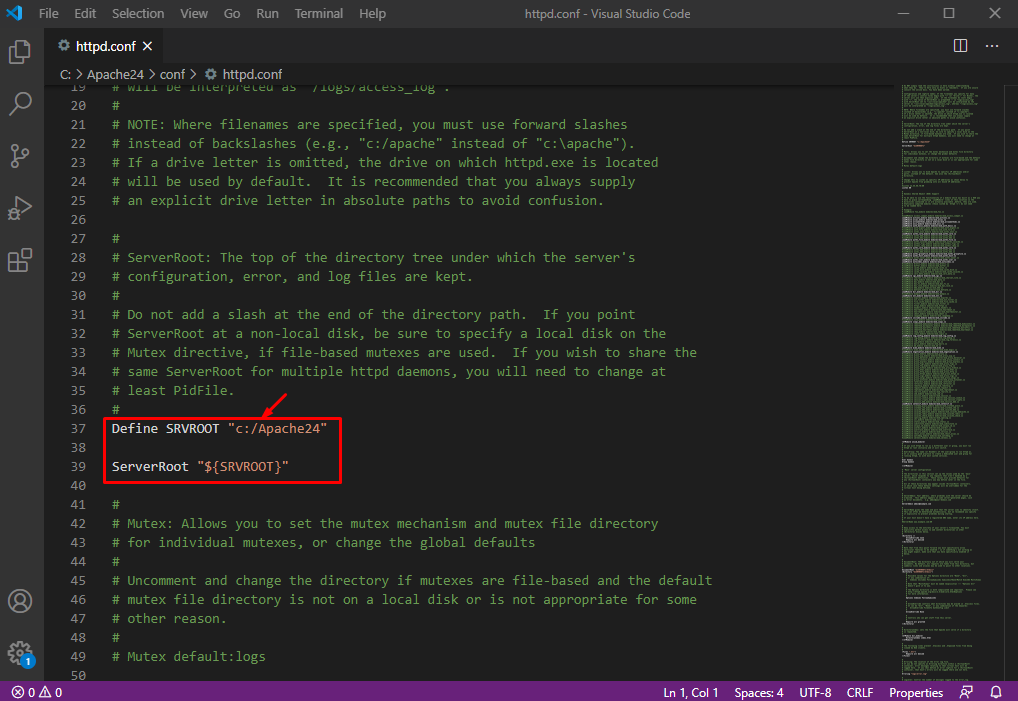1018x701 pixels.
Task: Open the File menu
Action: point(49,13)
